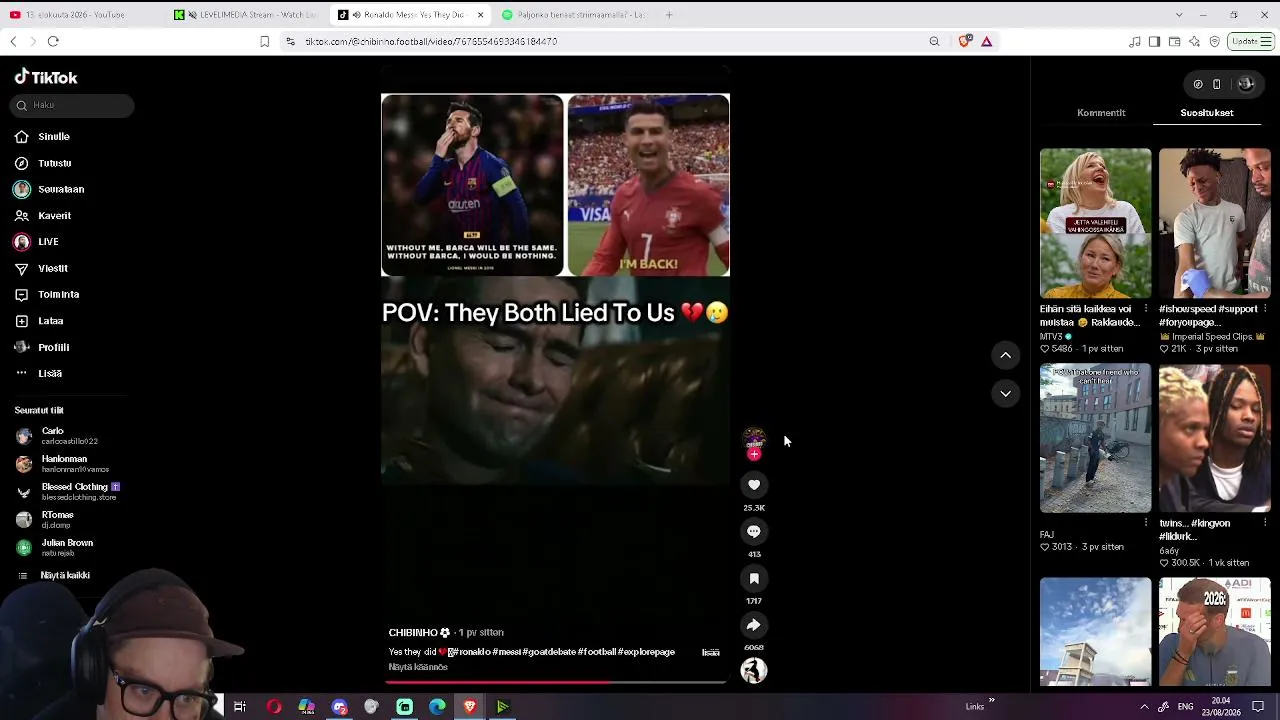1280x720 pixels.
Task: Go to Seurataan following feed
Action: click(x=49, y=189)
